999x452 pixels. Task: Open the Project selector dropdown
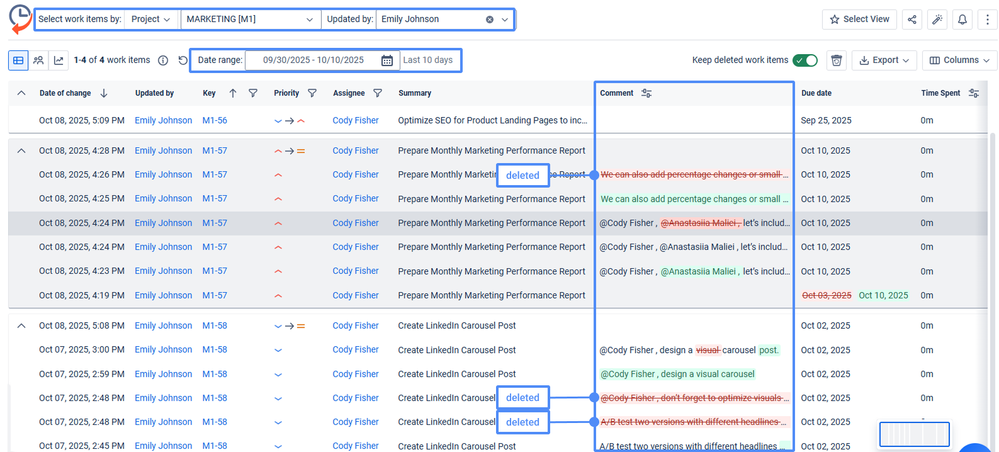coord(150,19)
